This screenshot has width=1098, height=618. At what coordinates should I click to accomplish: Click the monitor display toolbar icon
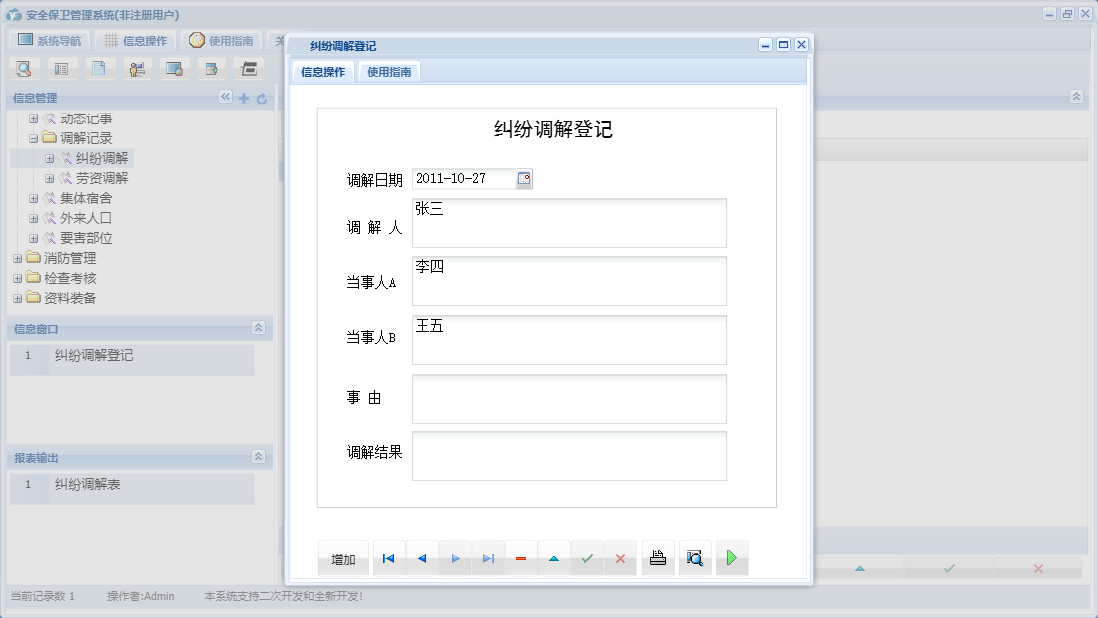click(x=174, y=68)
